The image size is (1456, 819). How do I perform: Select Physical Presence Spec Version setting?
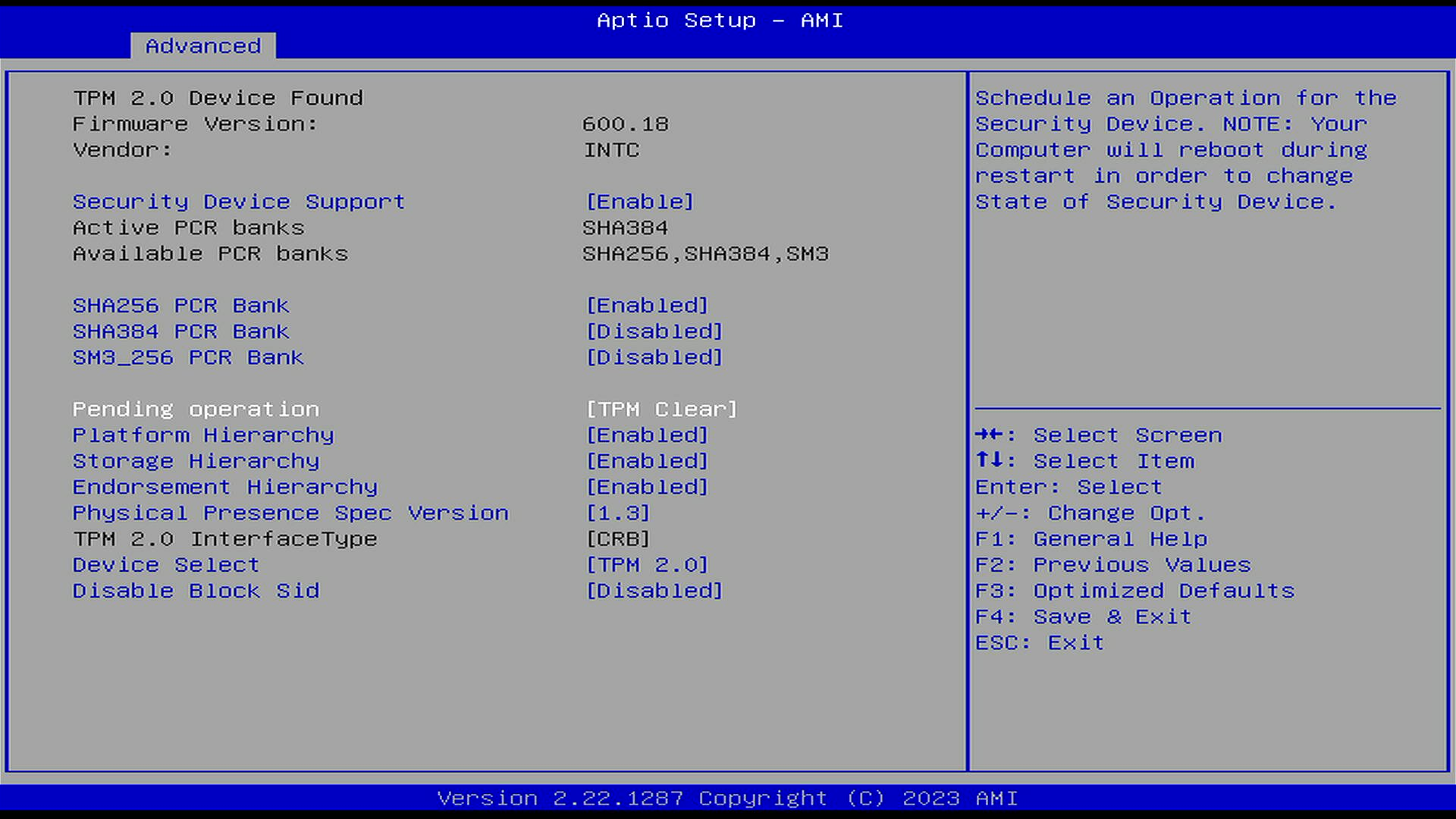point(290,513)
